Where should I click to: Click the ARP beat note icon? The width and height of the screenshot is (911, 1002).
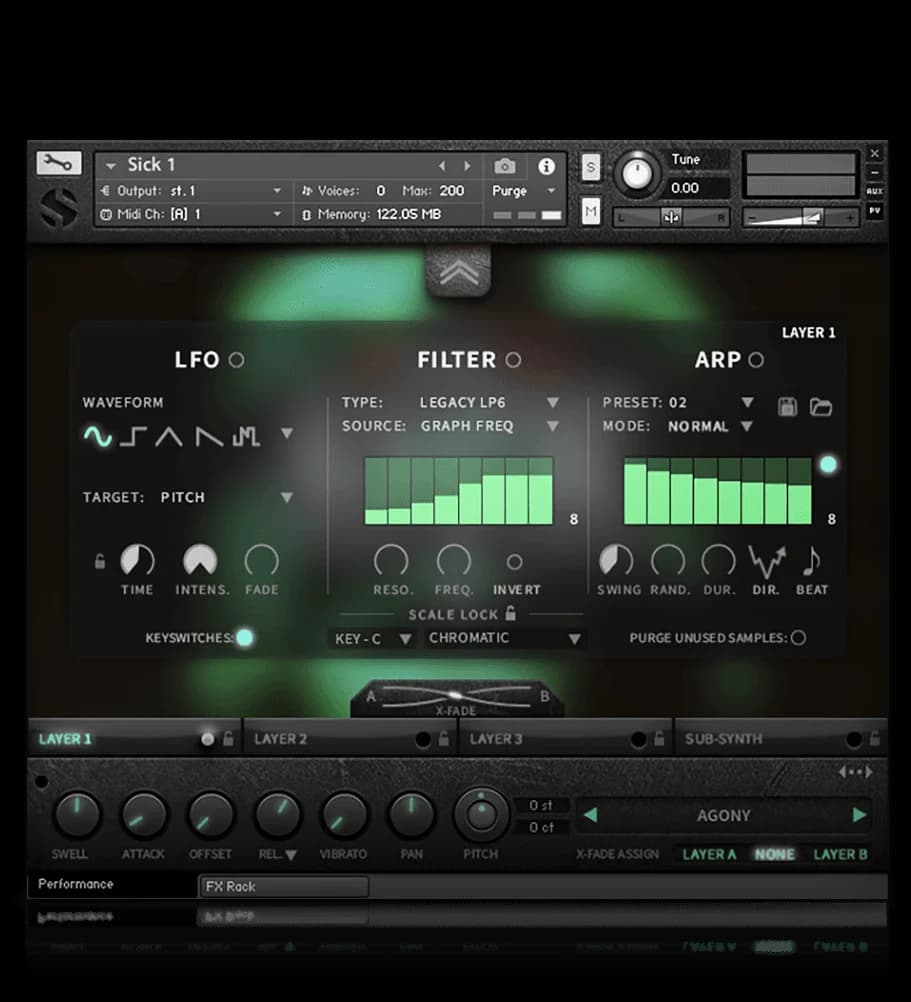811,562
